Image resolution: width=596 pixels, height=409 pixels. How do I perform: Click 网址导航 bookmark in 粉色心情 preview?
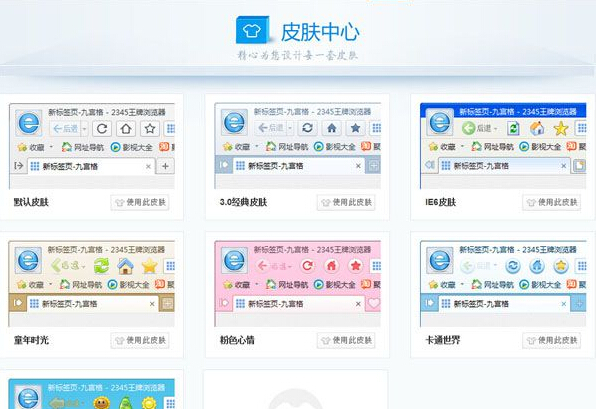(287, 284)
